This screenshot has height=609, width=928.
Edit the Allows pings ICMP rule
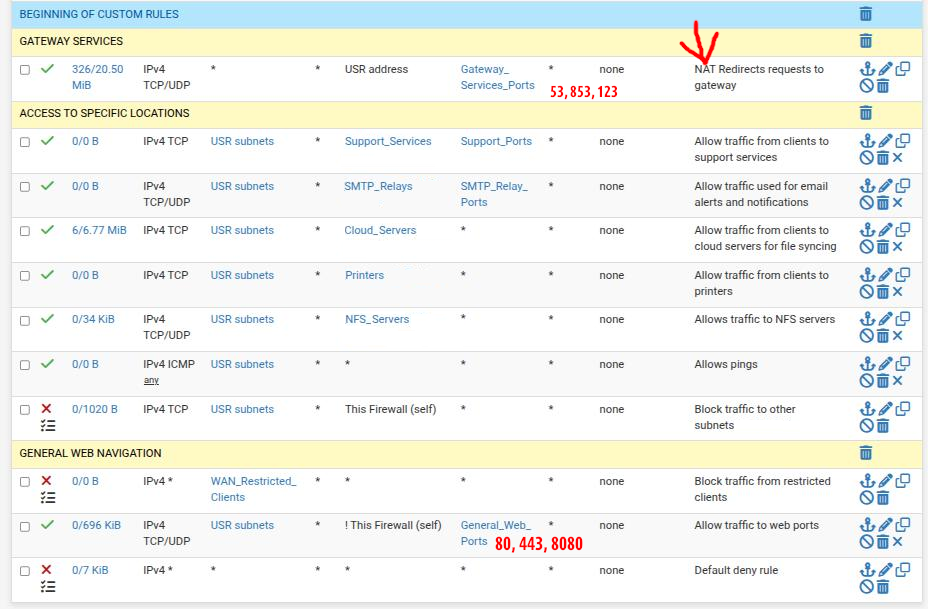pos(885,364)
